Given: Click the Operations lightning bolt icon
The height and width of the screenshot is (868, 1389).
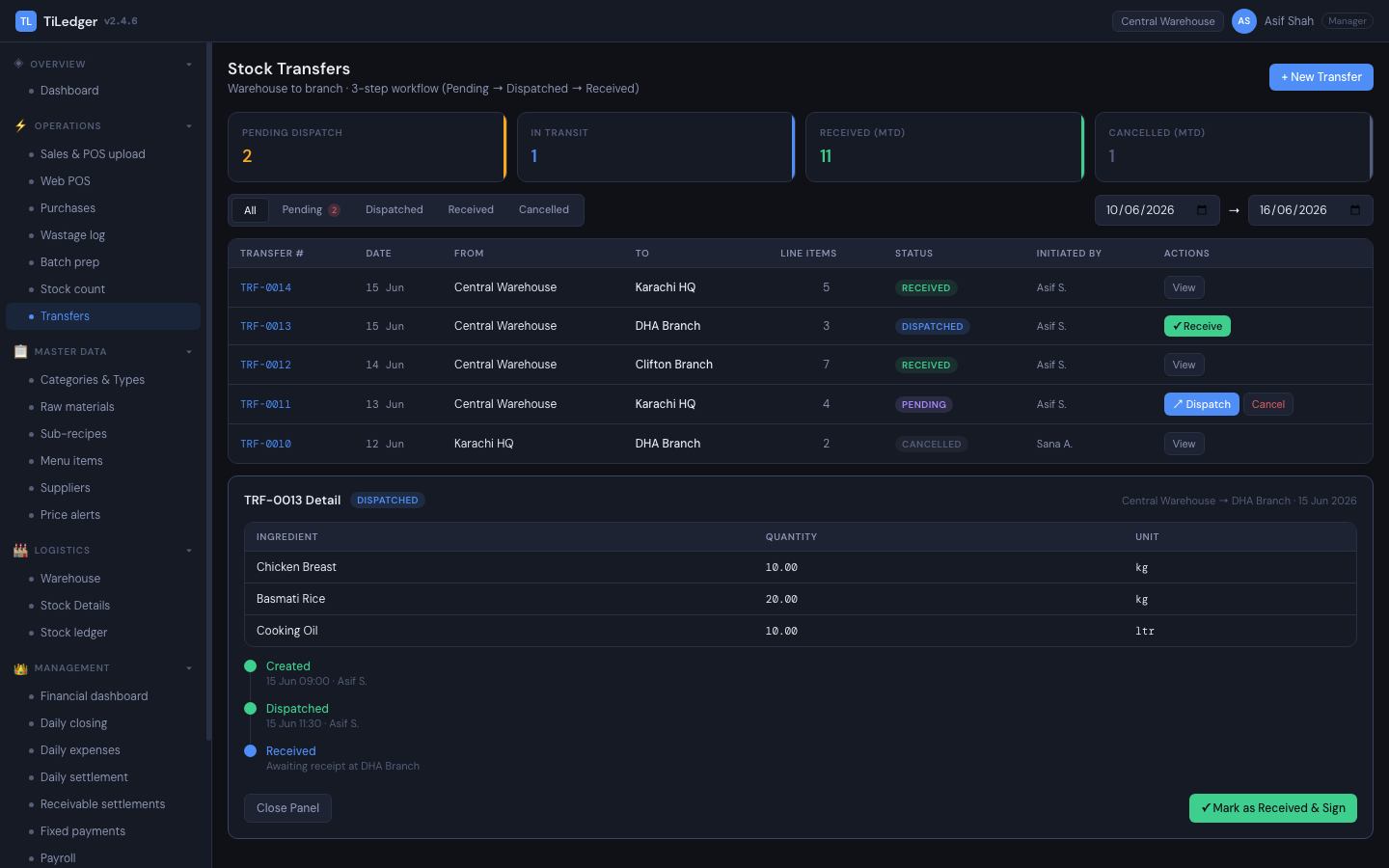Looking at the screenshot, I should tap(20, 125).
